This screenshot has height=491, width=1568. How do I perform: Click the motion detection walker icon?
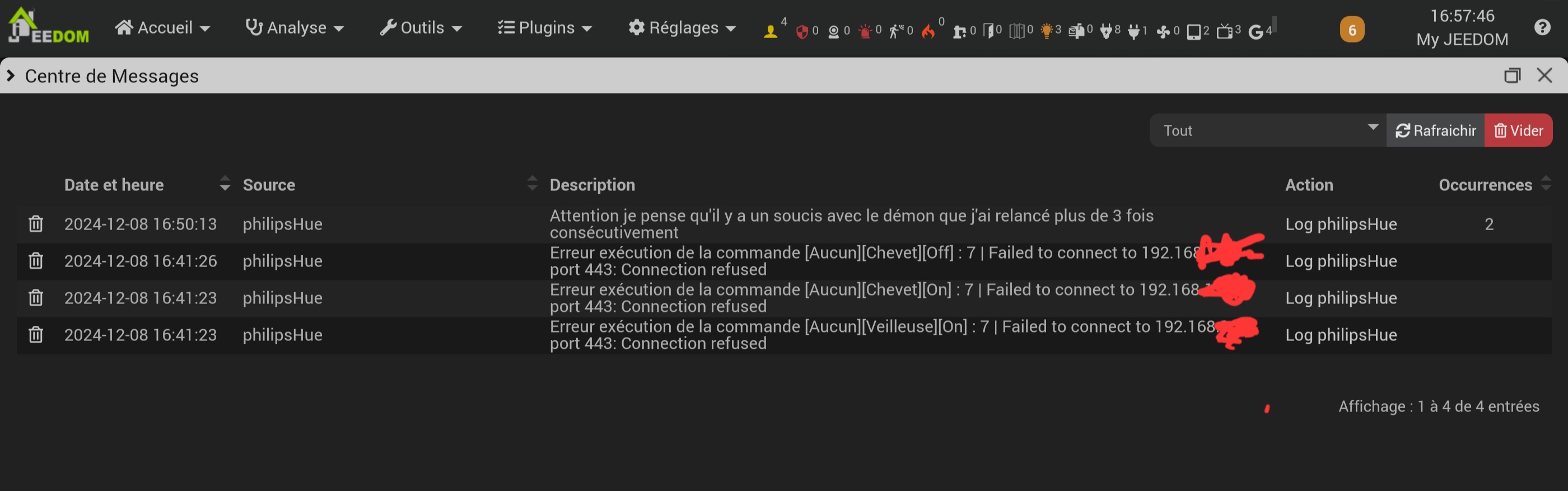tap(895, 31)
